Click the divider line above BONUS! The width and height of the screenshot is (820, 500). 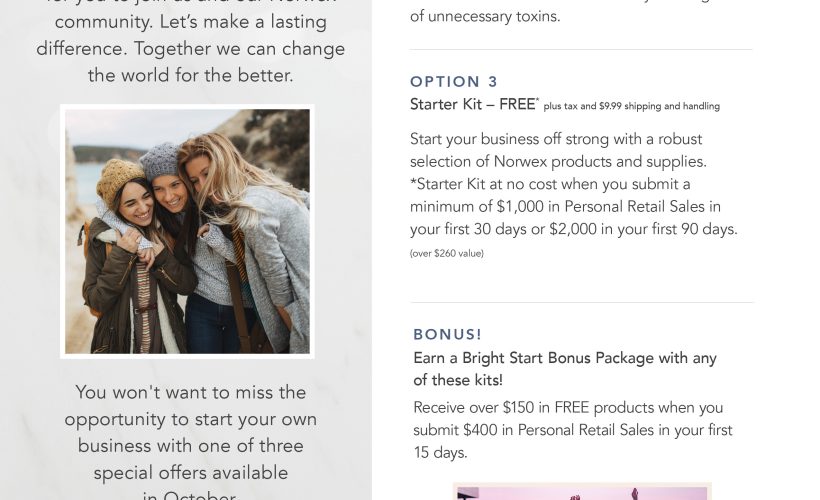pyautogui.click(x=581, y=302)
